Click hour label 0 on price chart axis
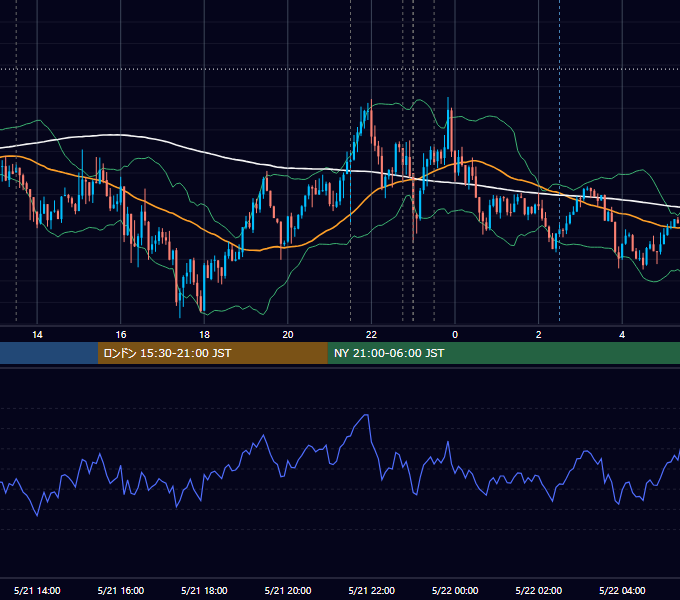 click(x=455, y=335)
